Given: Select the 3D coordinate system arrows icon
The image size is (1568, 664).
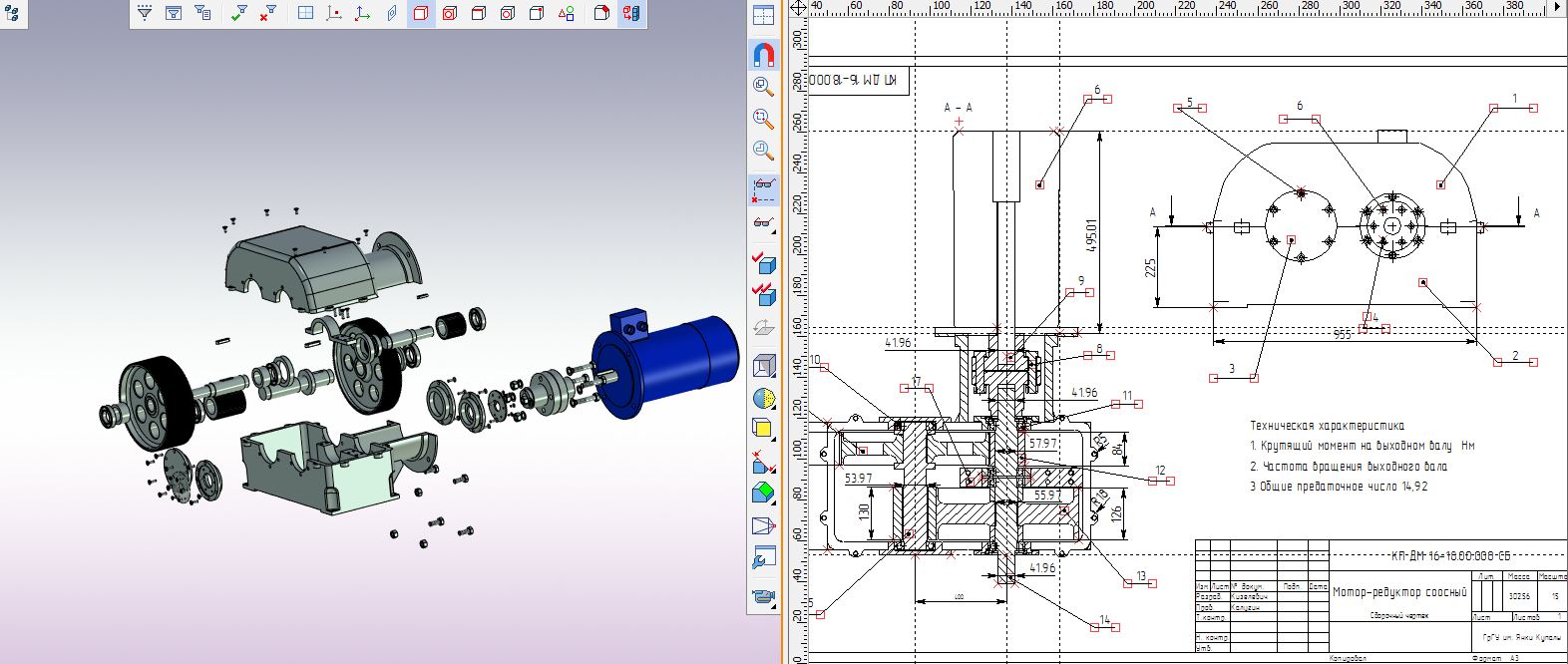Looking at the screenshot, I should click(363, 14).
